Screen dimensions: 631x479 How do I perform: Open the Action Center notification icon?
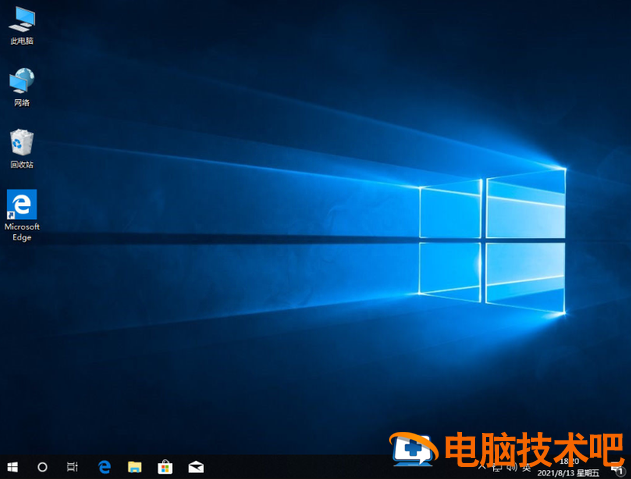point(618,469)
